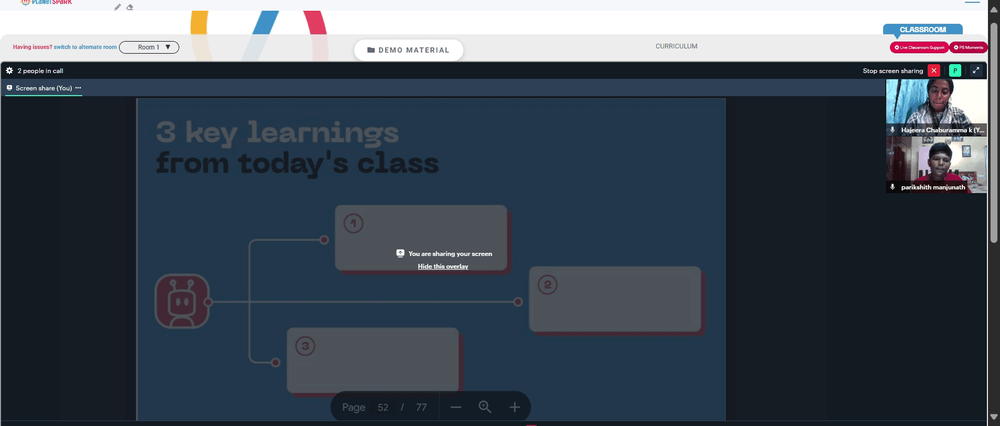Click Live Classroom Support button
The image size is (1000, 426).
coord(919,47)
